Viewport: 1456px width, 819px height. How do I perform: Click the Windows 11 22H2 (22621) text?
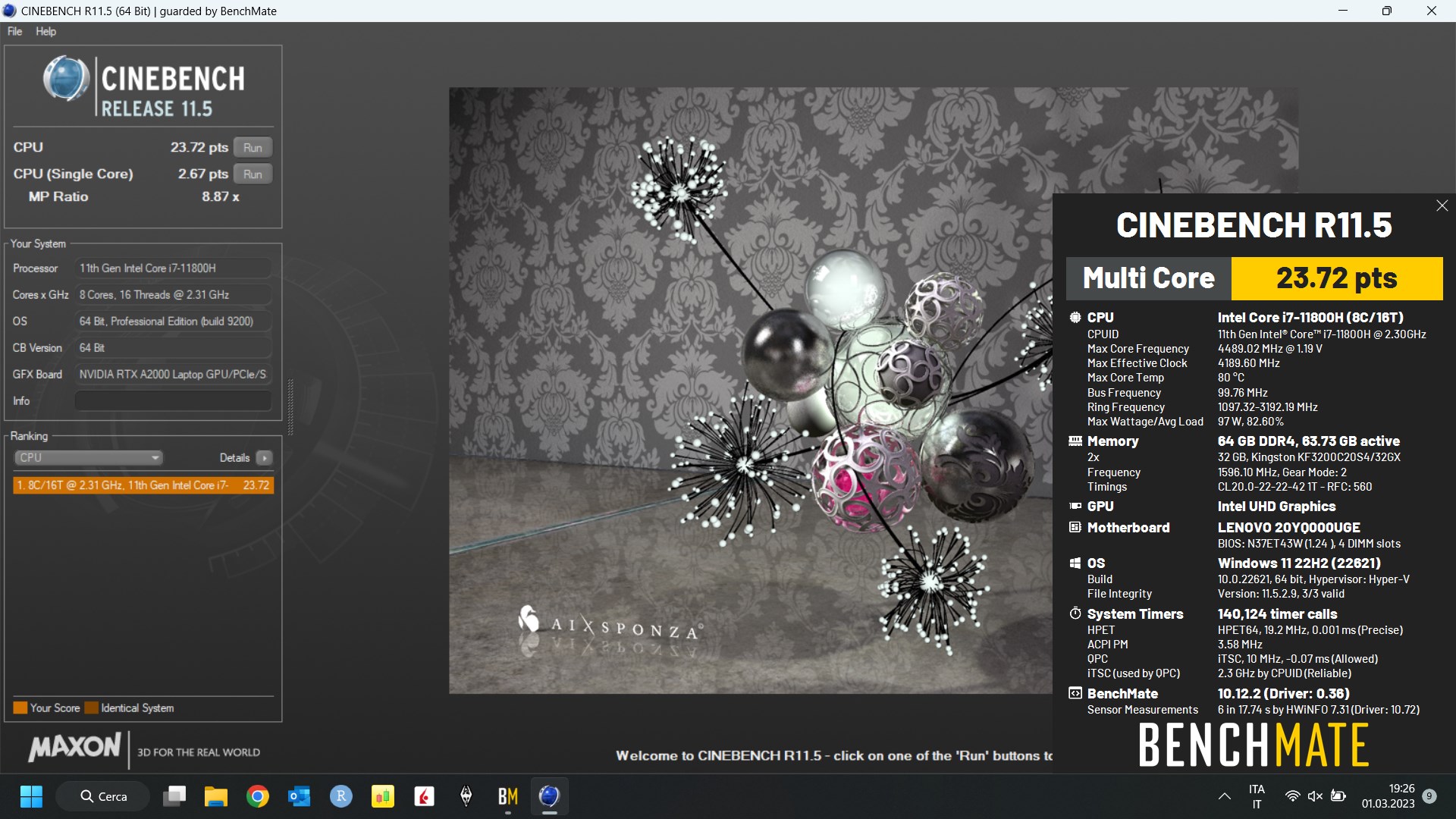[x=1299, y=563]
